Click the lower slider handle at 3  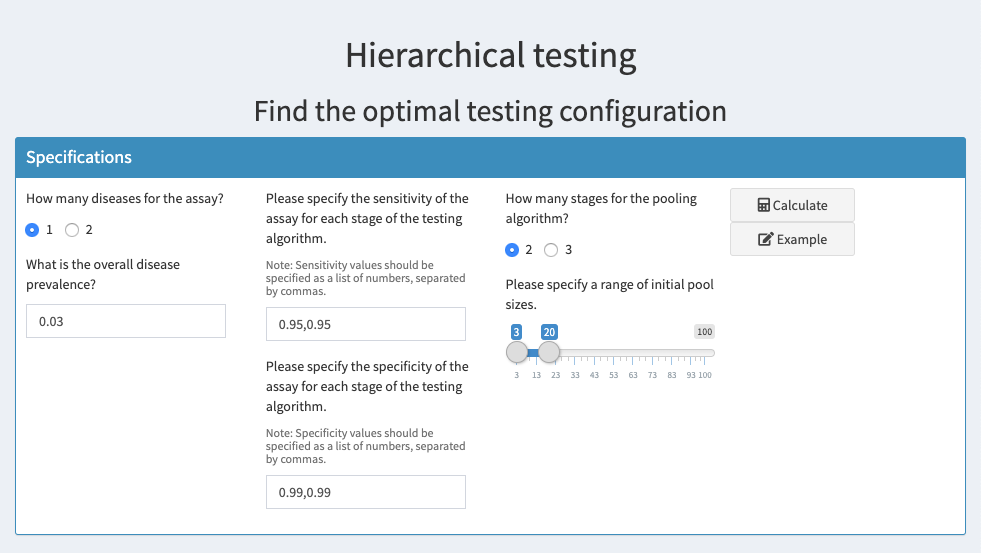(x=517, y=352)
